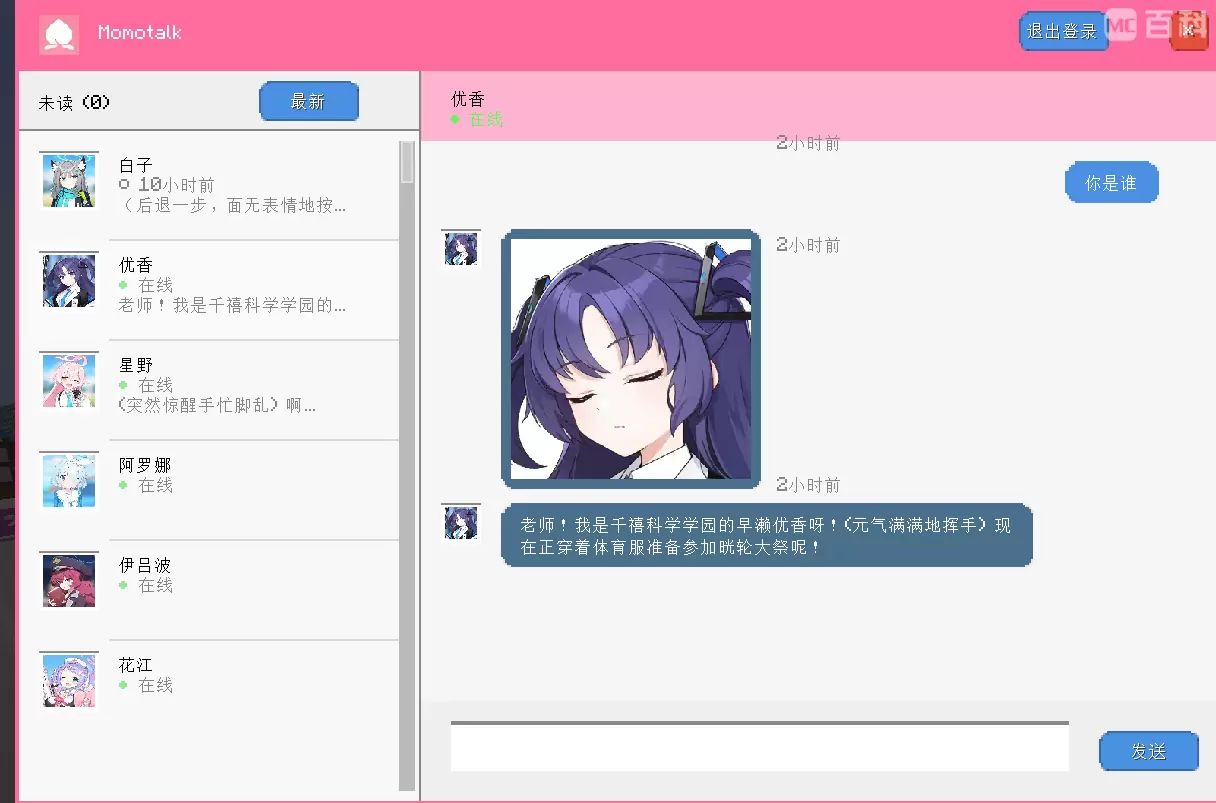The image size is (1216, 803).
Task: Click the small avatar beside the image message
Action: click(x=461, y=248)
